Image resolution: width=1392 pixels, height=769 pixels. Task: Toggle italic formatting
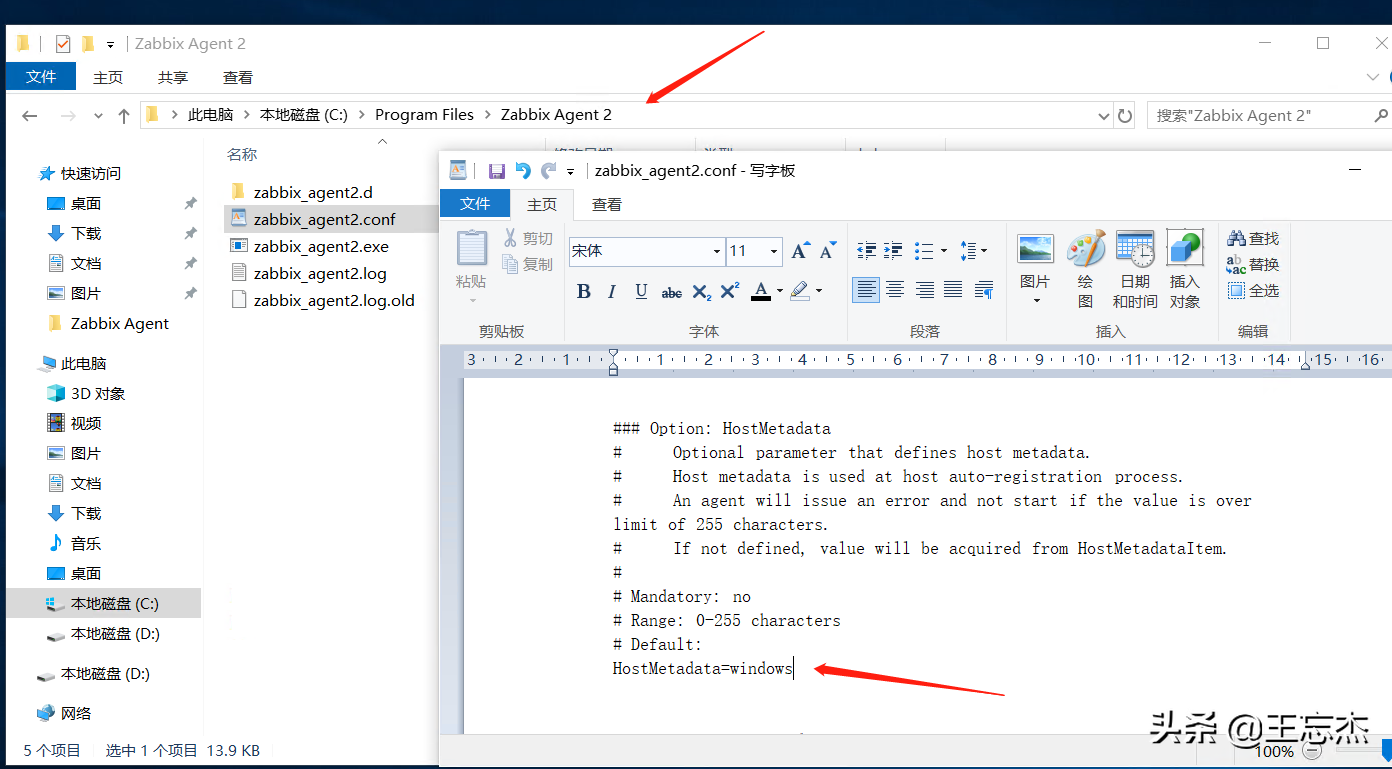[612, 291]
